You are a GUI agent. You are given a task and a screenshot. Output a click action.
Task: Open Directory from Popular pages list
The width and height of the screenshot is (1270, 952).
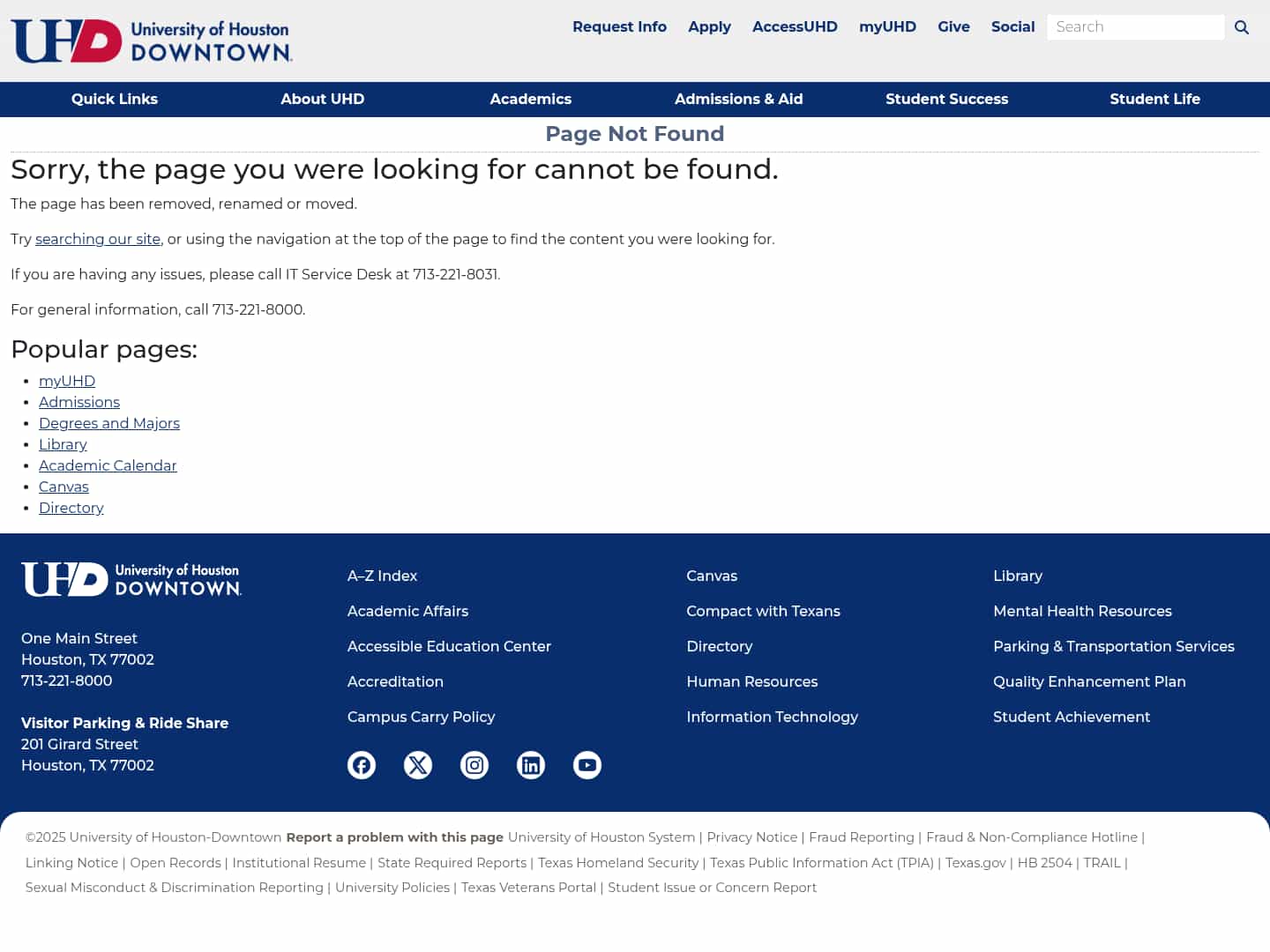click(x=71, y=508)
